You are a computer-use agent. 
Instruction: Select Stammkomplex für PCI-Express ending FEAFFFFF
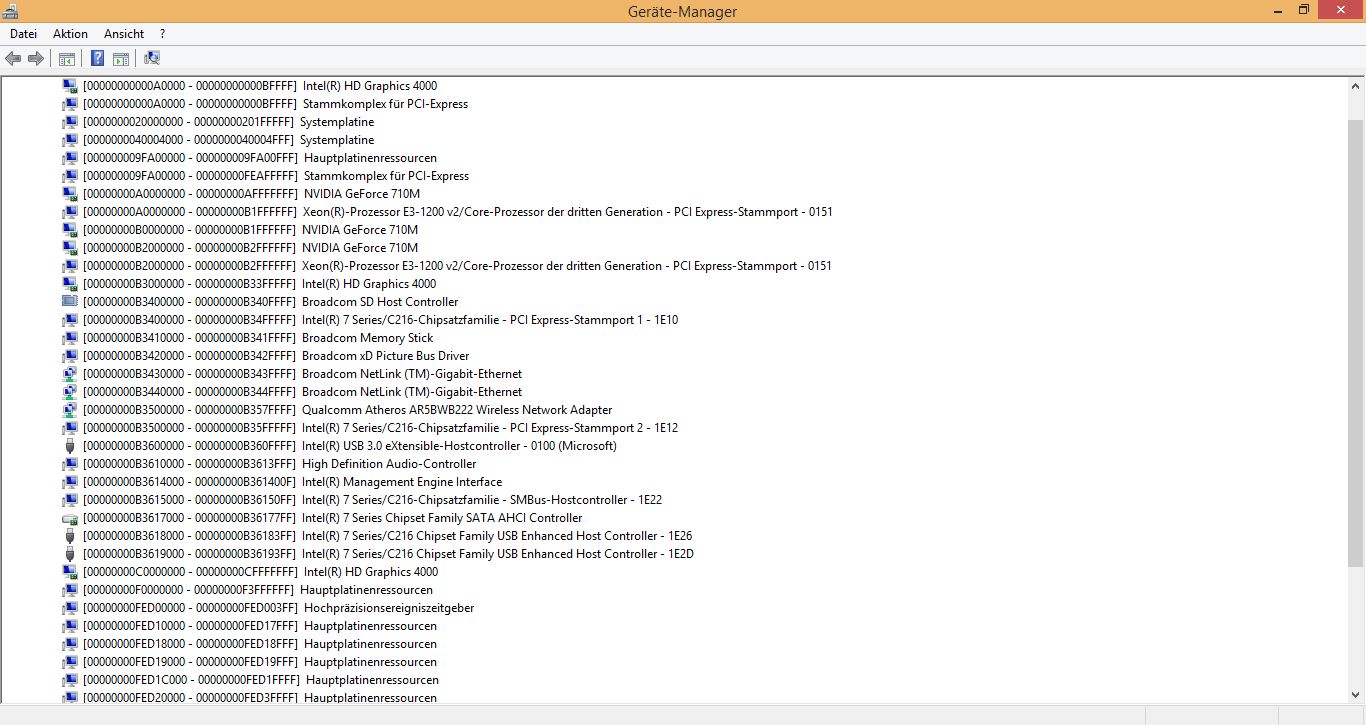[275, 175]
